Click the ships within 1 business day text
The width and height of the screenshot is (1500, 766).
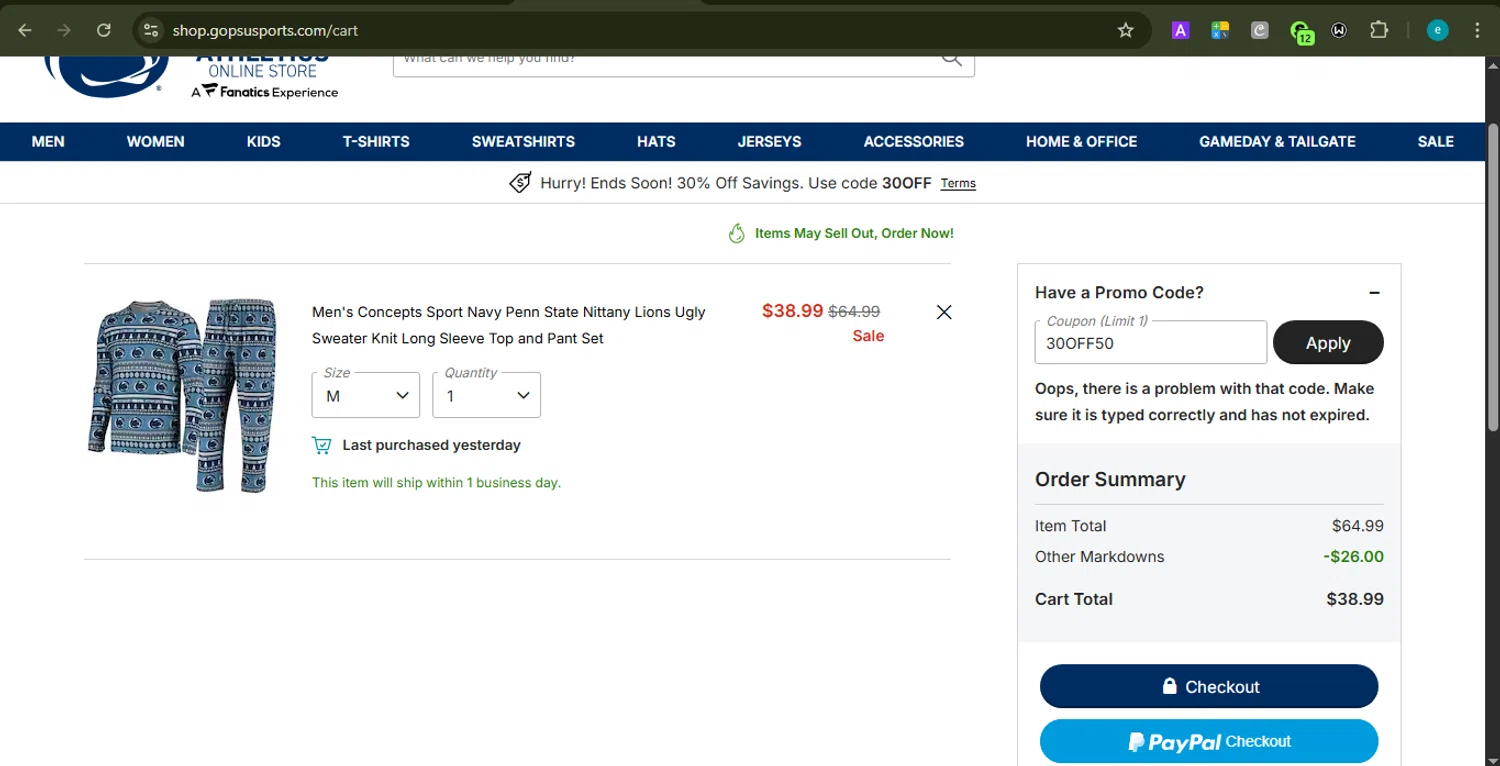pyautogui.click(x=436, y=483)
